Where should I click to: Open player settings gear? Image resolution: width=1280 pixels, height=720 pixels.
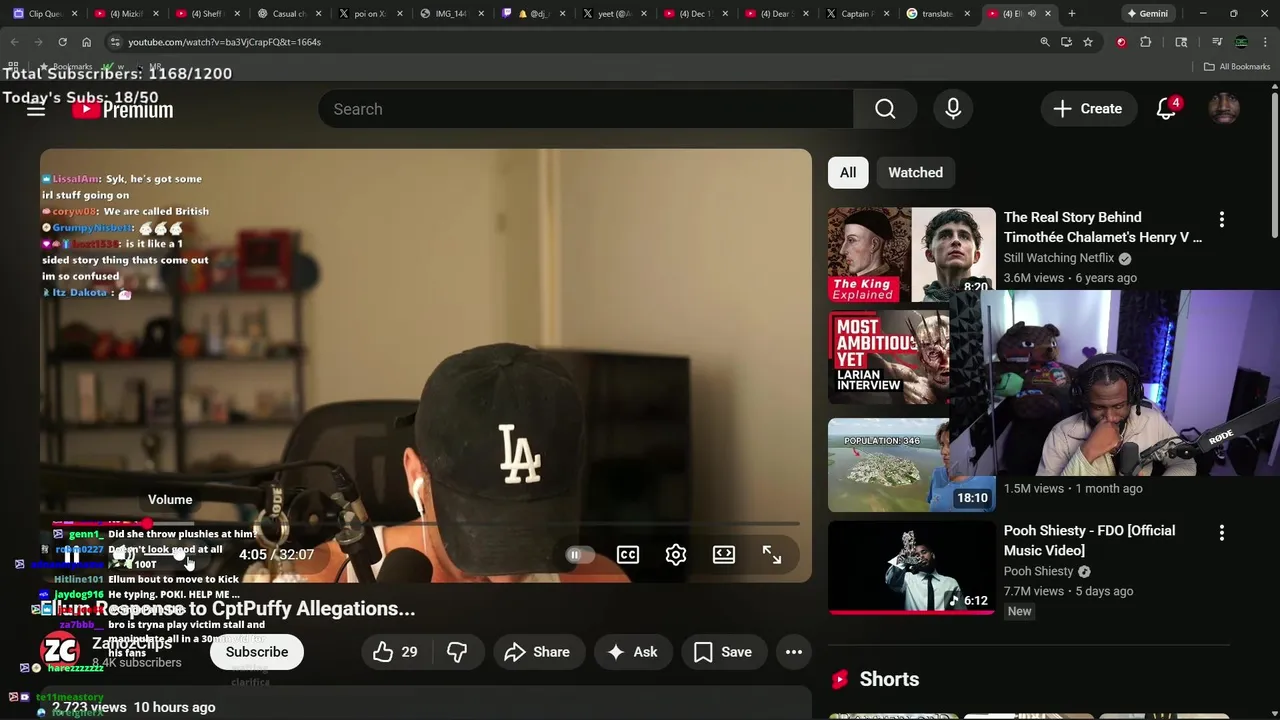[x=676, y=555]
